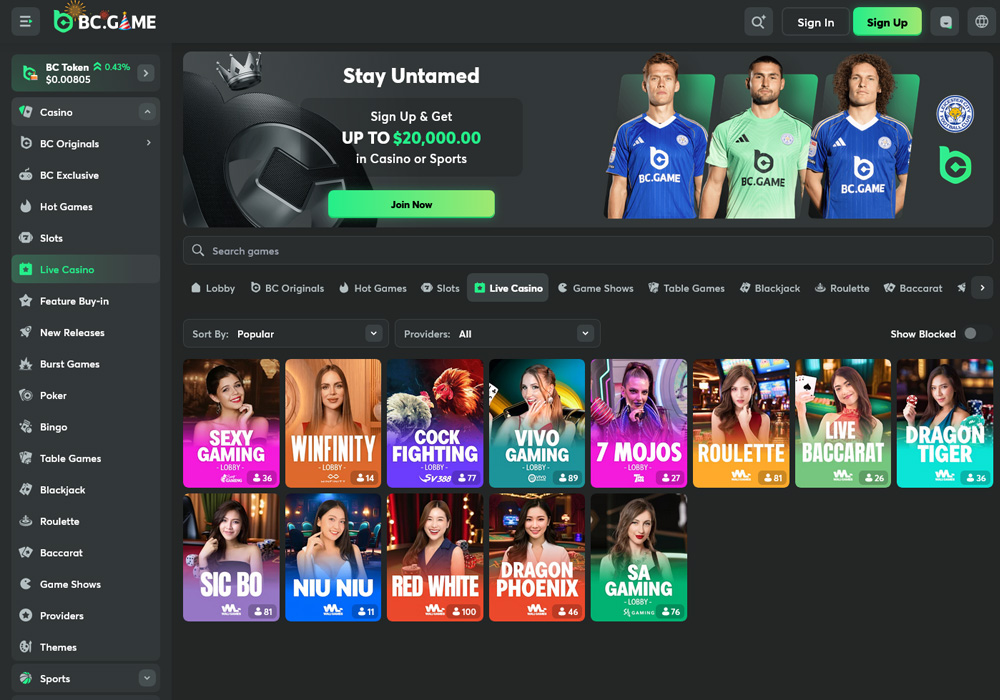Click the Search games field

(x=587, y=251)
